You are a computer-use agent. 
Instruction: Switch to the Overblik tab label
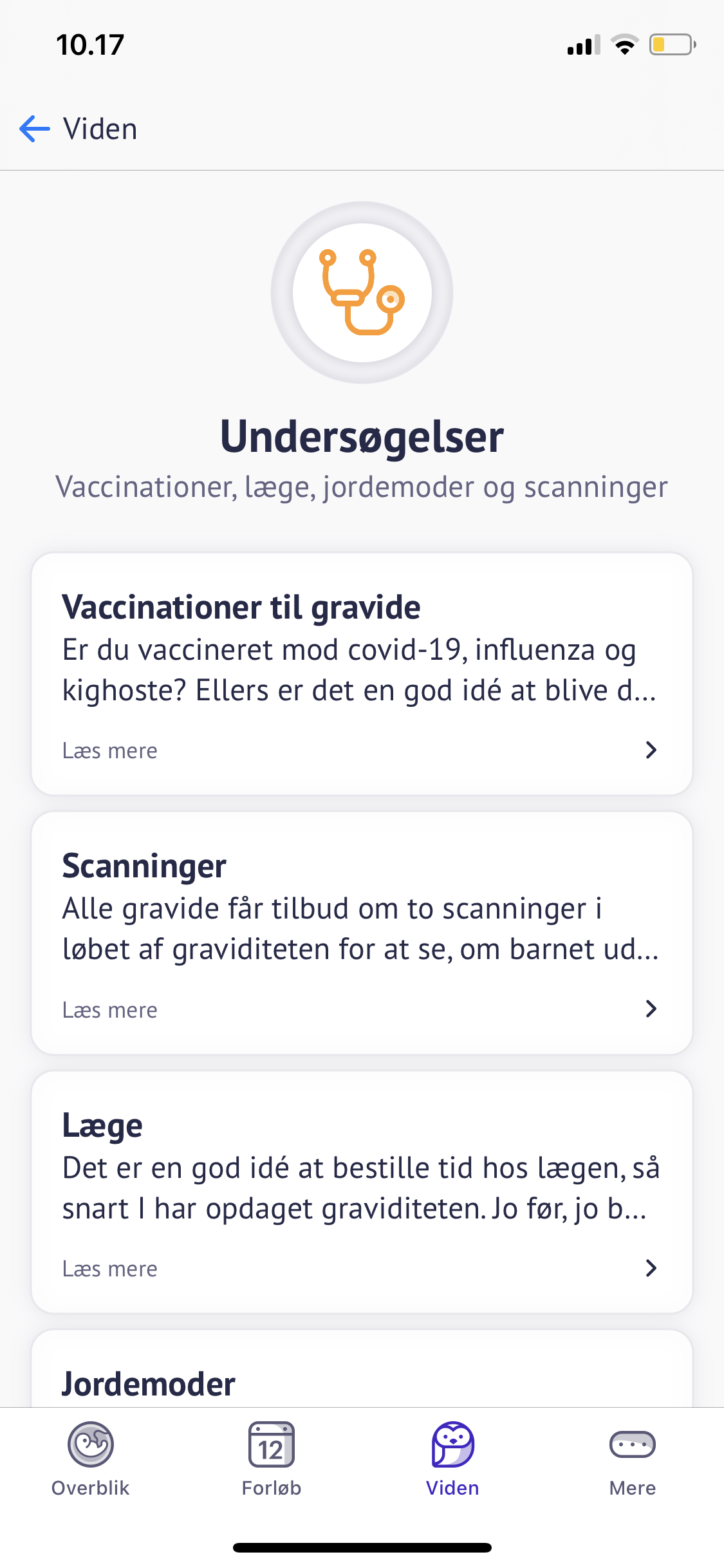pyautogui.click(x=91, y=1488)
